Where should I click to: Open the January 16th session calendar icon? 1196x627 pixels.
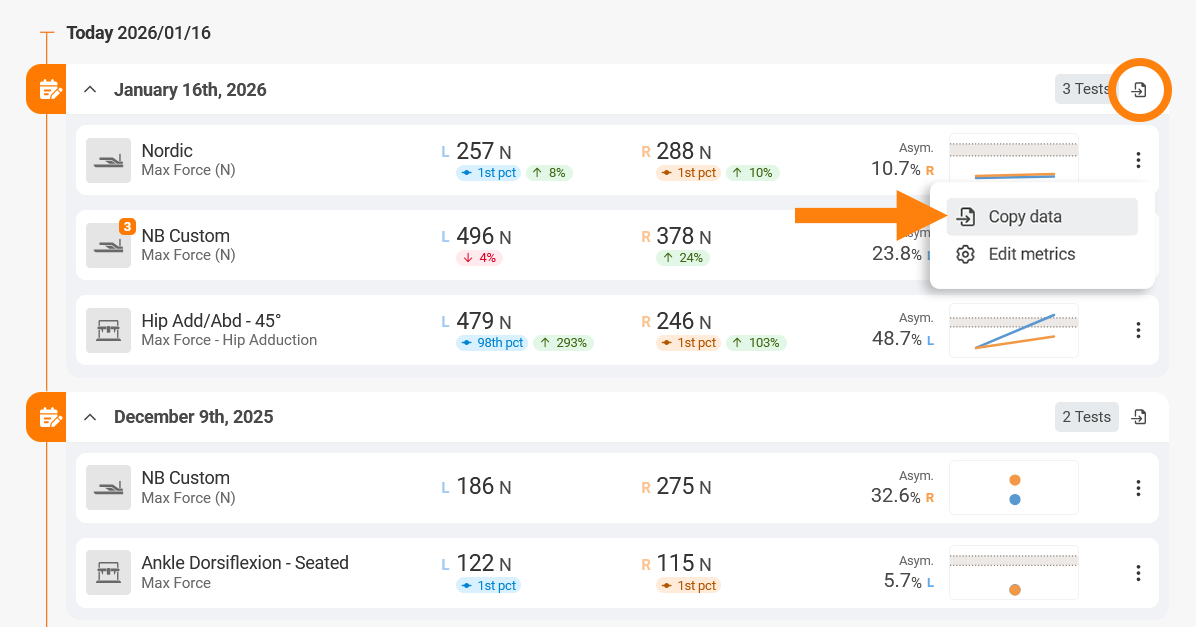tap(47, 90)
